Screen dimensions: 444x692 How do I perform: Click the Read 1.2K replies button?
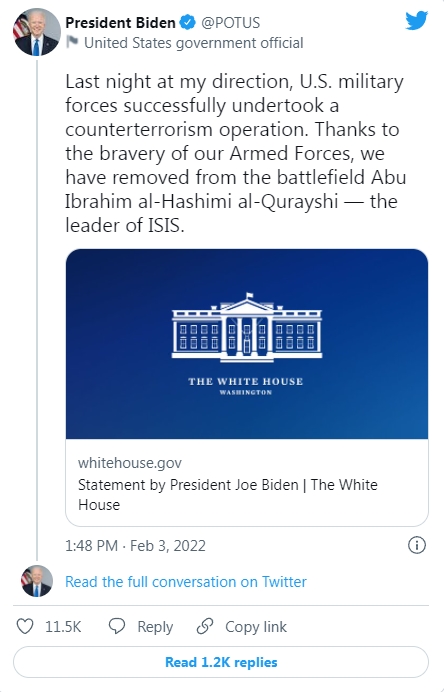click(221, 662)
